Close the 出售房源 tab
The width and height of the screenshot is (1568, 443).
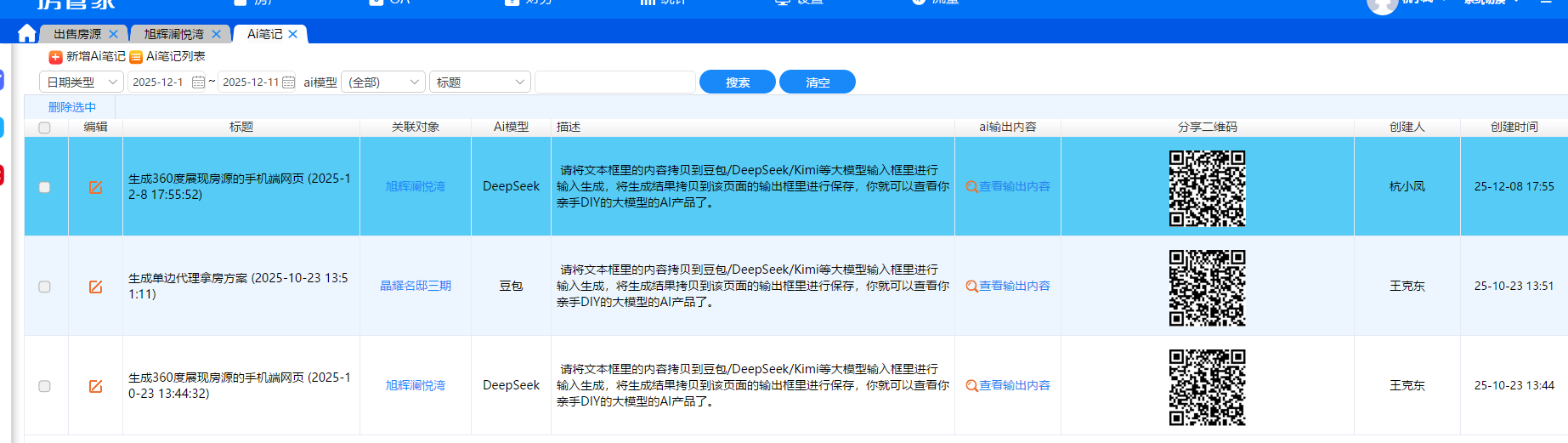(x=113, y=34)
